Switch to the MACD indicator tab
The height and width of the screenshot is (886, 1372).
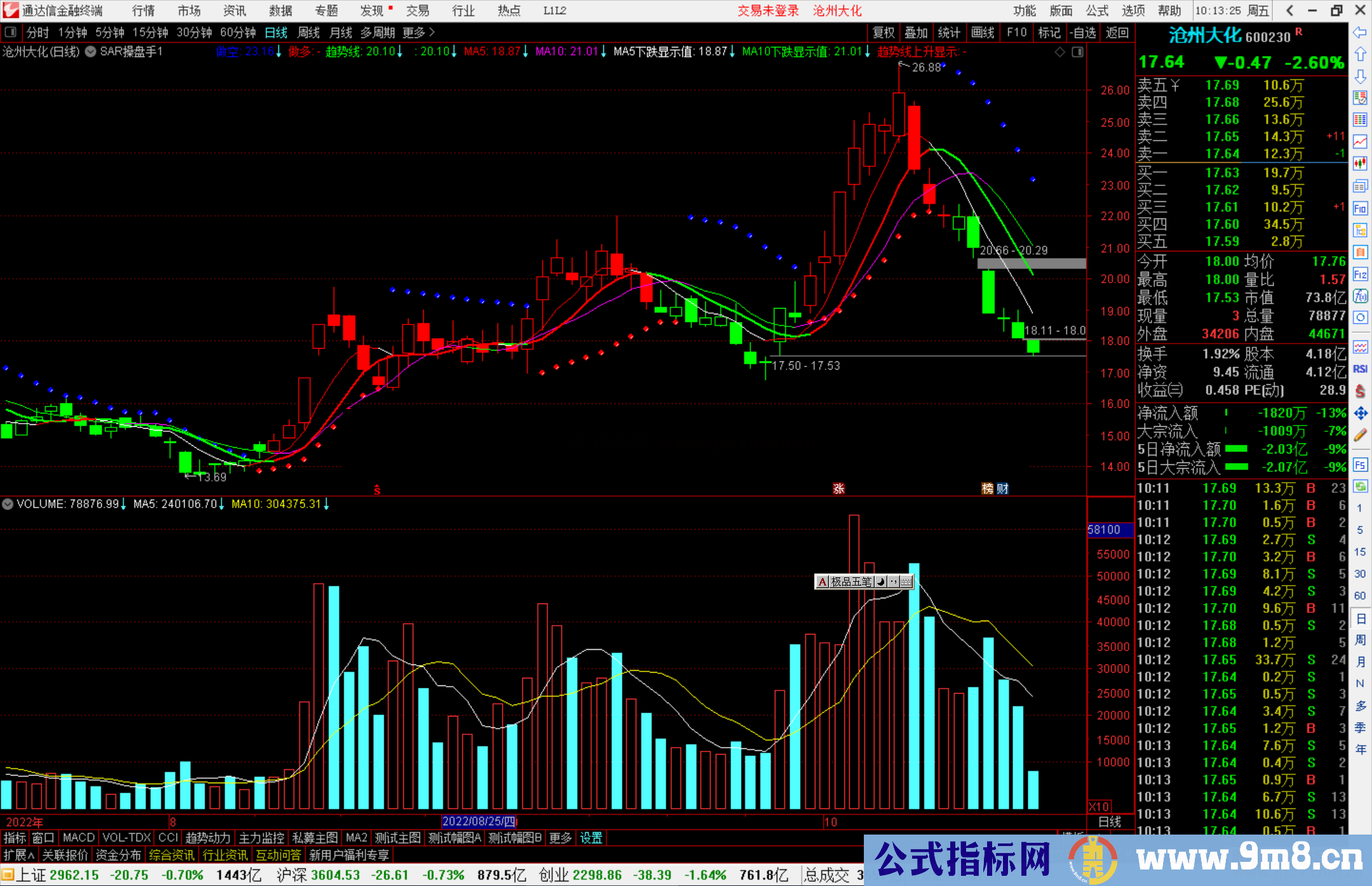click(79, 838)
